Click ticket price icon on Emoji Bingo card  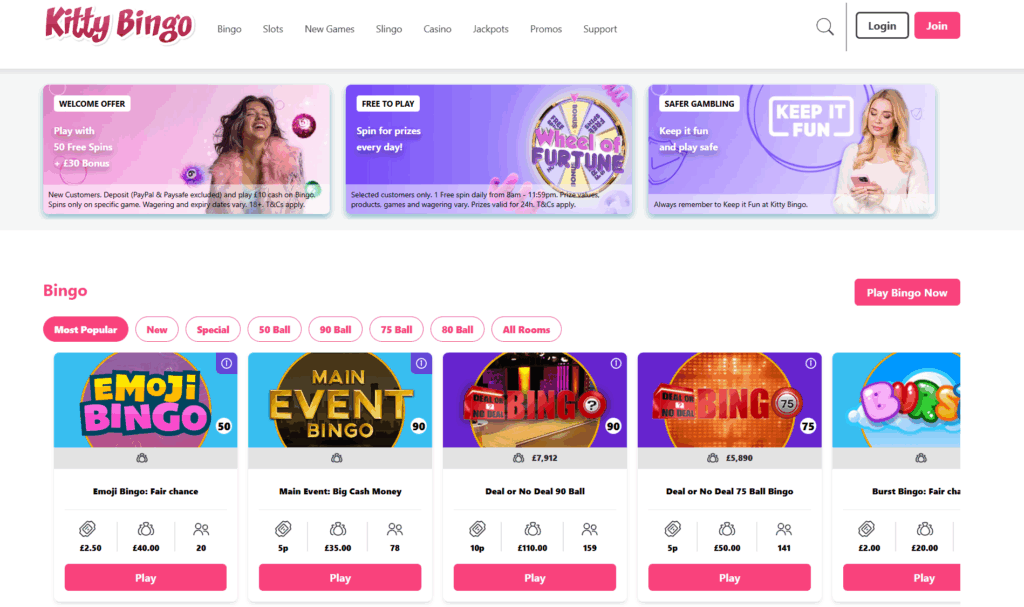pos(88,529)
